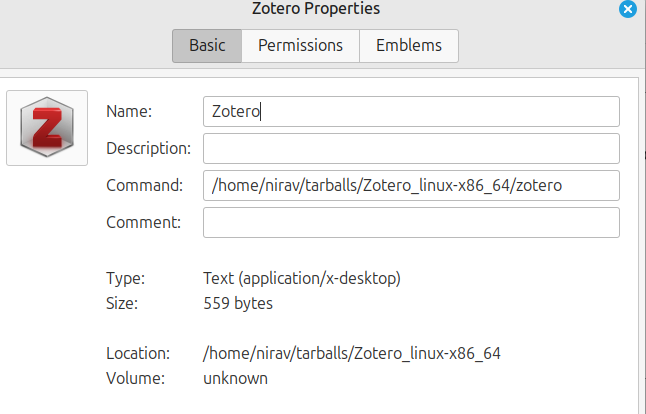Click the "Zotero Properties" window title
This screenshot has width=646, height=414.
(316, 9)
